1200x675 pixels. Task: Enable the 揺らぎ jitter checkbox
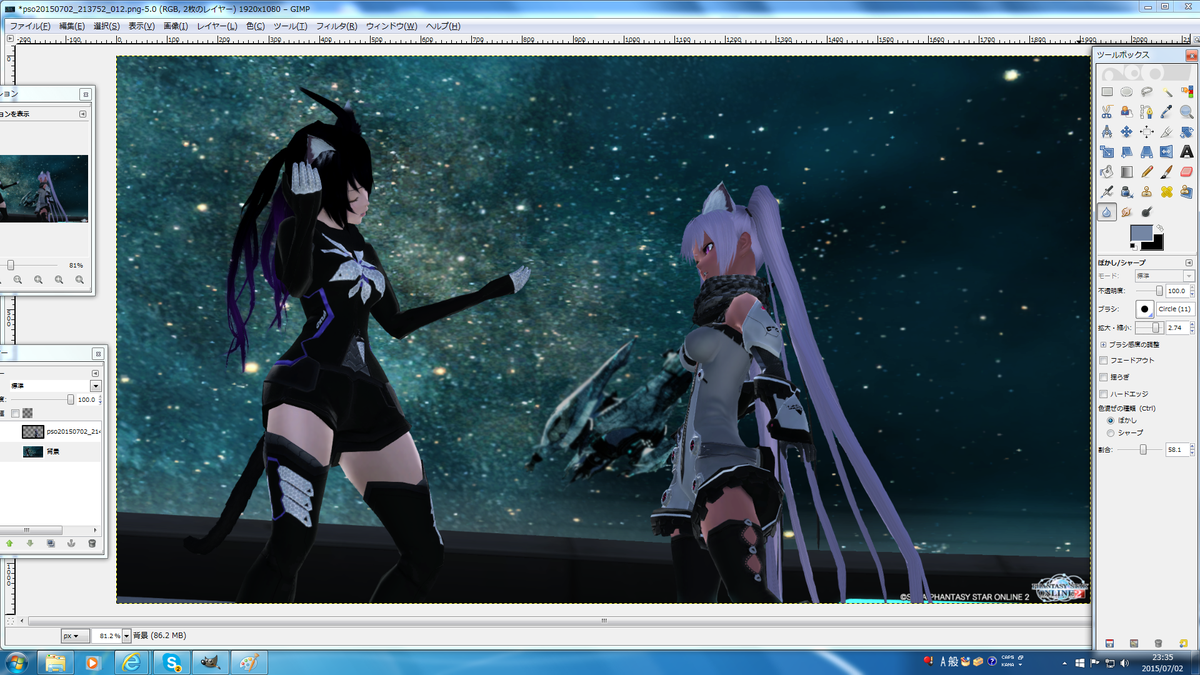coord(1103,377)
